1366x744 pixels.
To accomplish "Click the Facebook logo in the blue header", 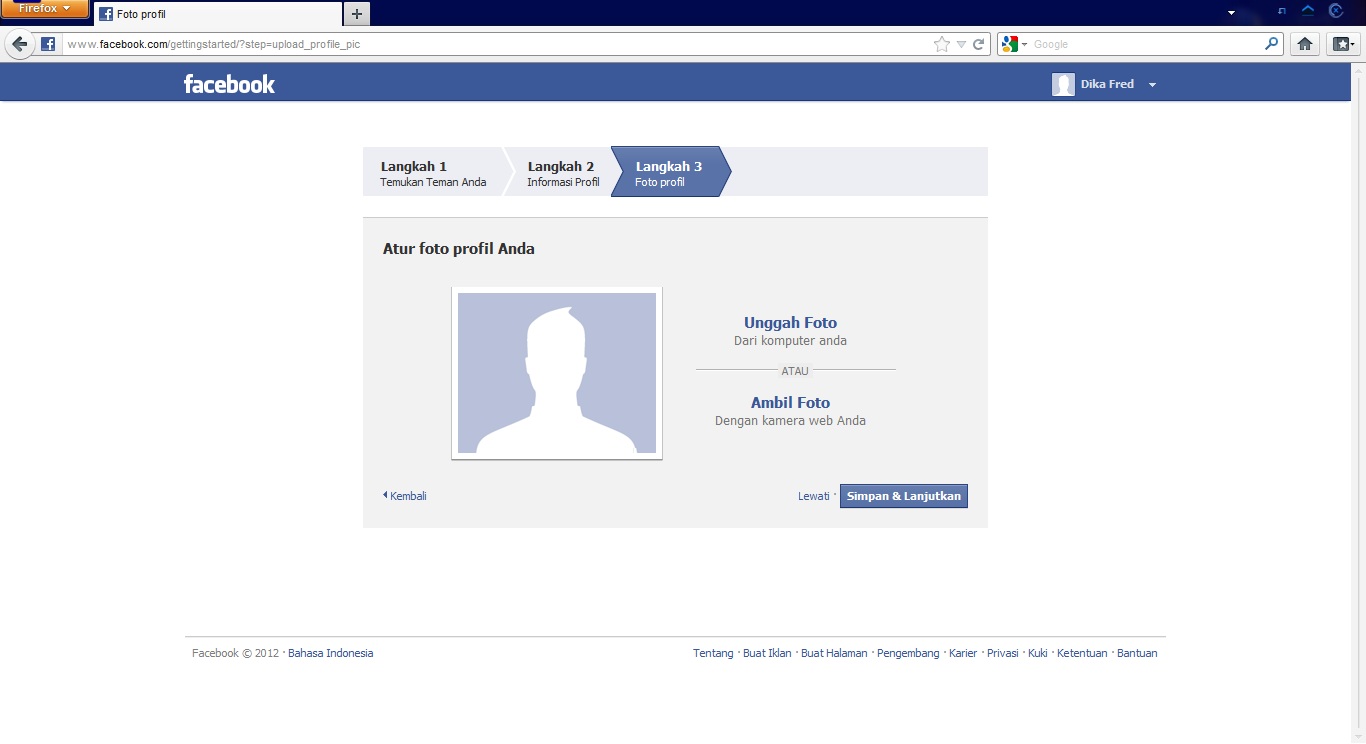I will (229, 84).
